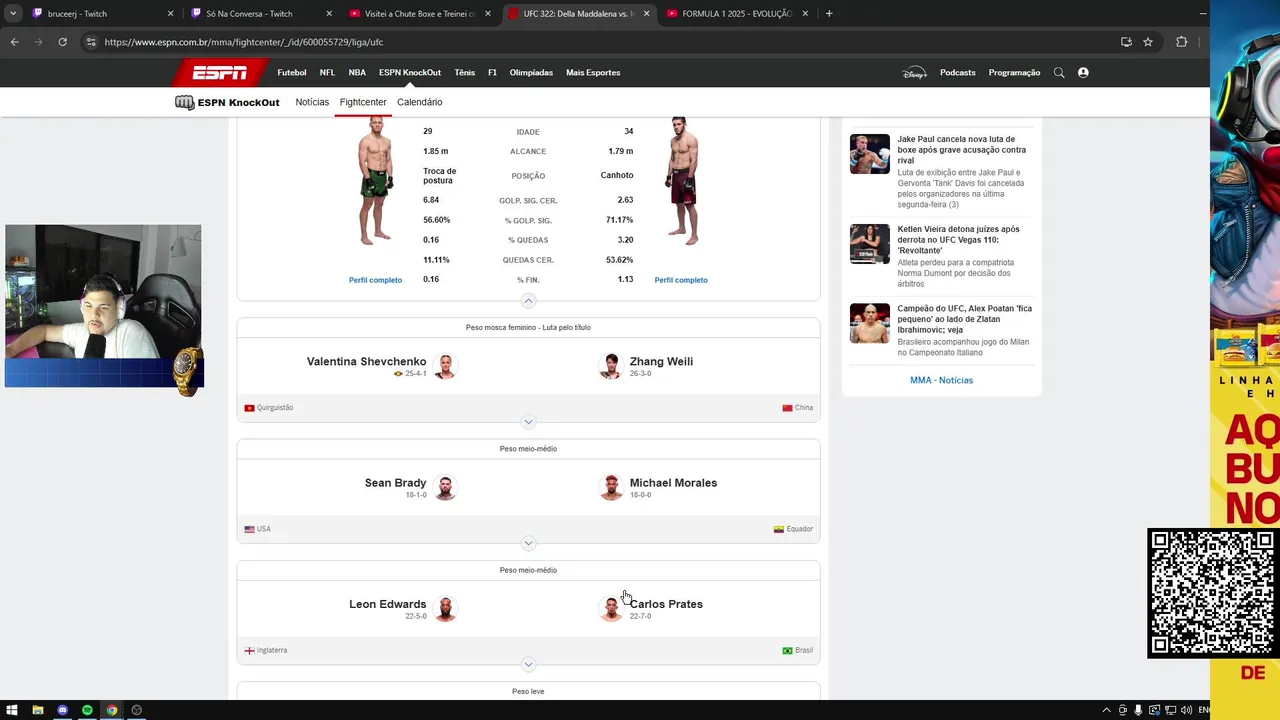
Task: Click the ESPN KnockOut fist logo
Action: pyautogui.click(x=184, y=102)
